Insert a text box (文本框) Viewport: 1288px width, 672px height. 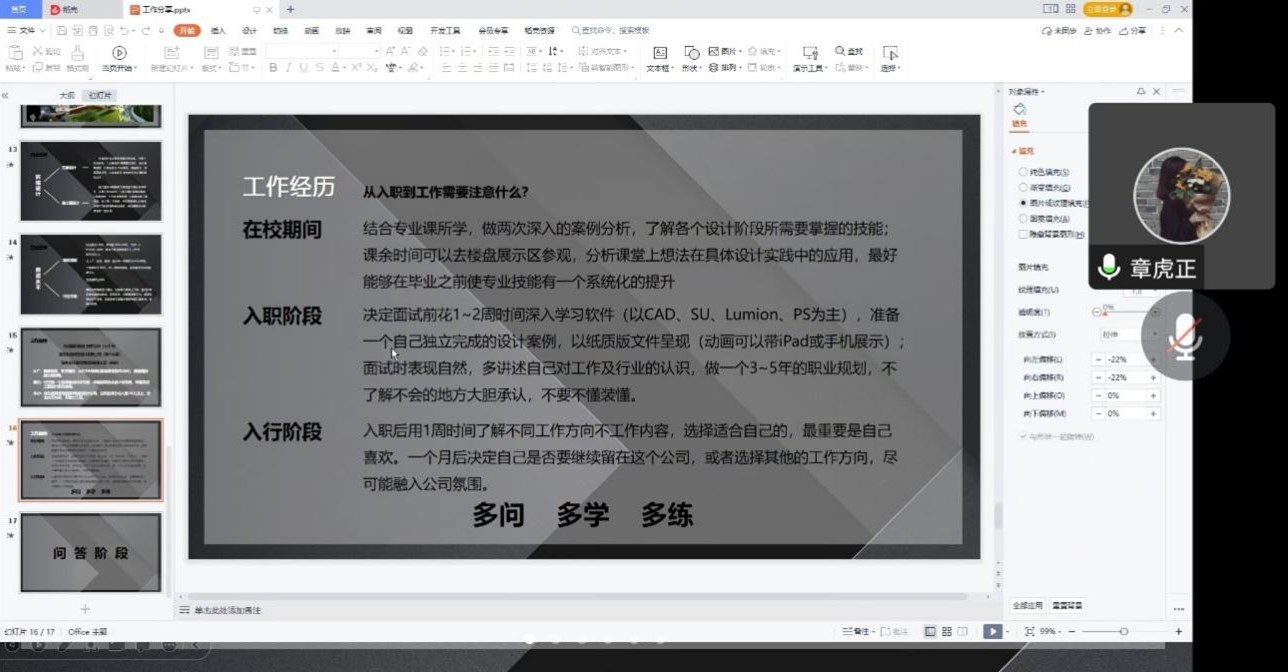click(x=659, y=58)
